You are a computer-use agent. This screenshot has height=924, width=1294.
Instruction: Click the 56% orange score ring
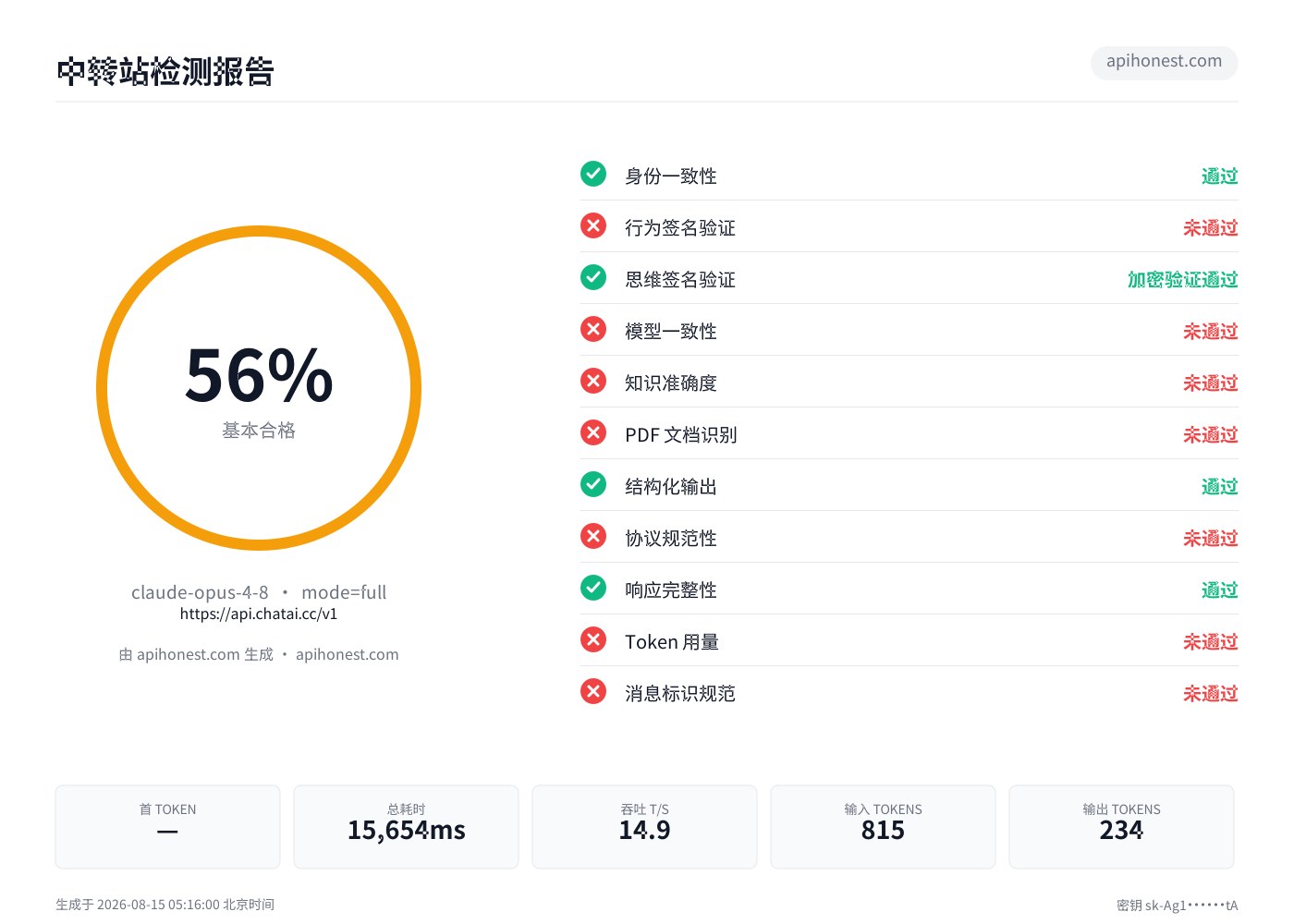259,388
